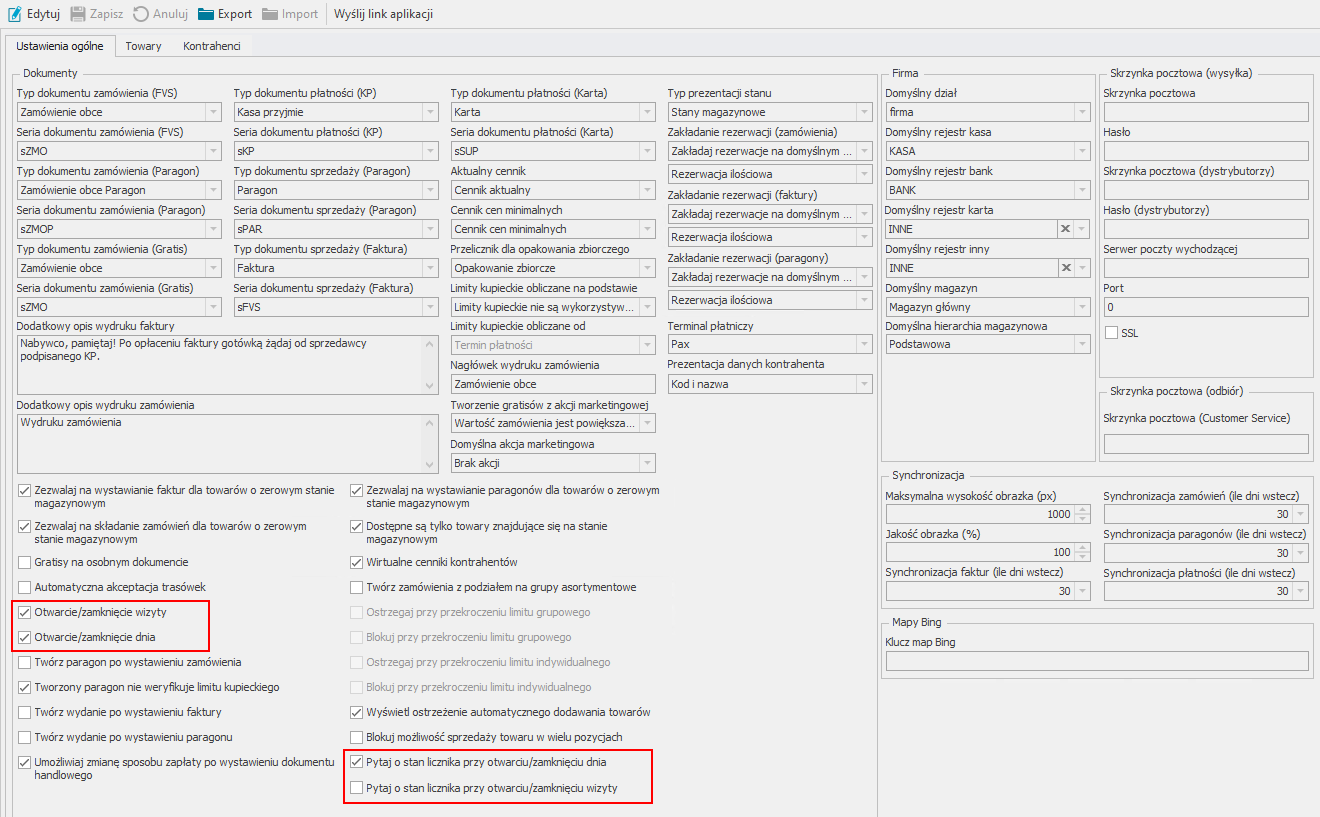
Task: Switch to the Towary tab
Action: coord(143,46)
